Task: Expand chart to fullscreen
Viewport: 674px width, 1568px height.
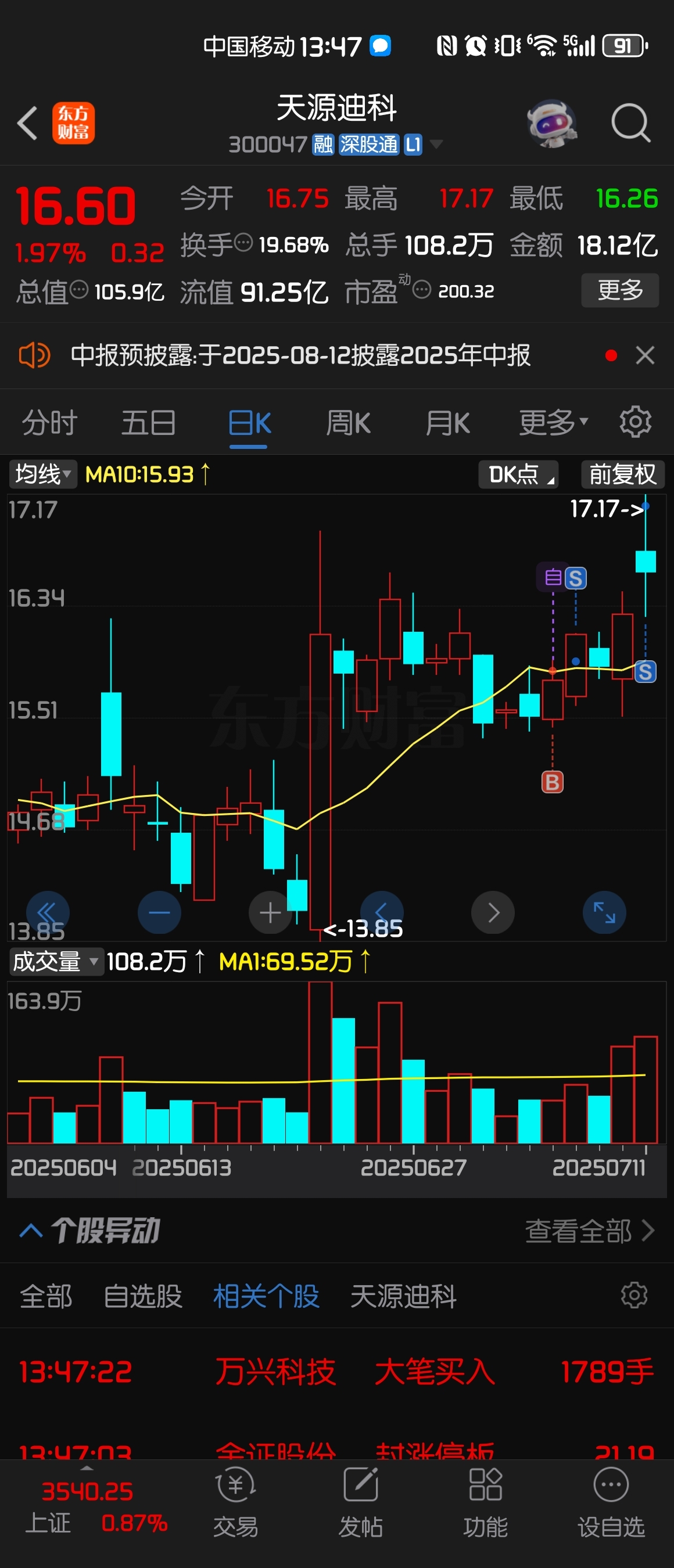Action: [605, 912]
